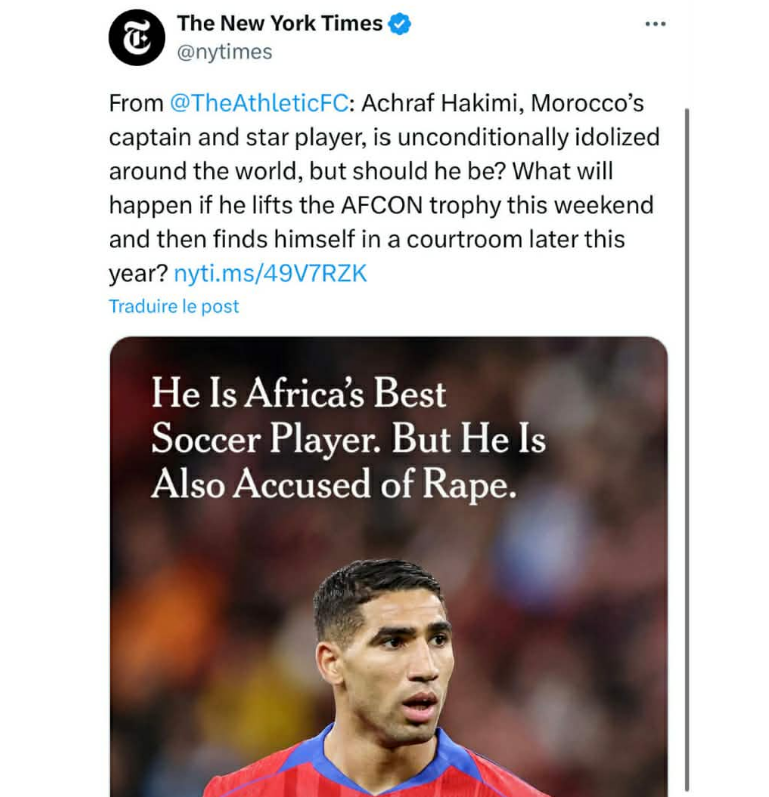Click the word "year?" before the link
The image size is (769, 797).
pos(138,273)
